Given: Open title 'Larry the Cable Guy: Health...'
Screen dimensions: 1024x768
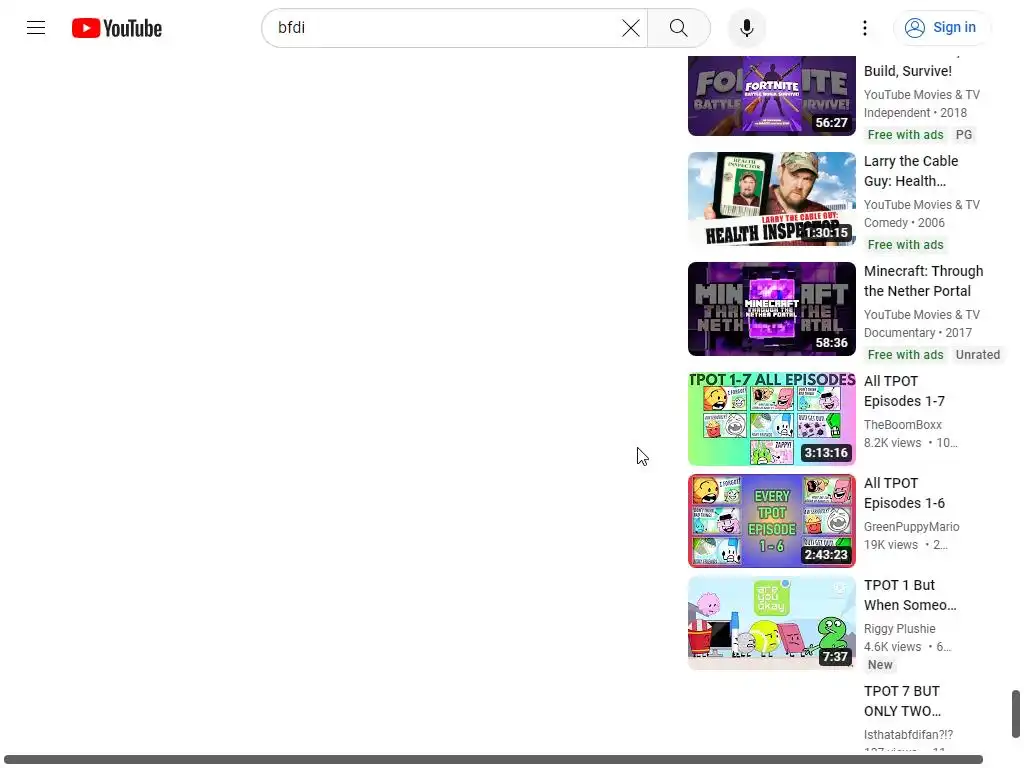Looking at the screenshot, I should (911, 171).
